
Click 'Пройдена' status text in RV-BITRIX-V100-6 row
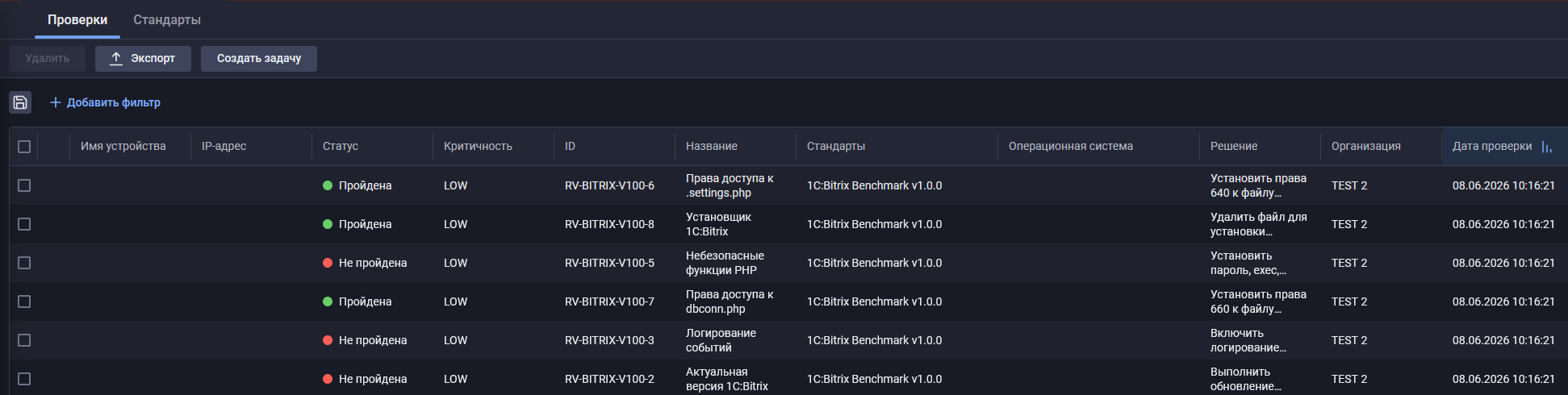(365, 185)
